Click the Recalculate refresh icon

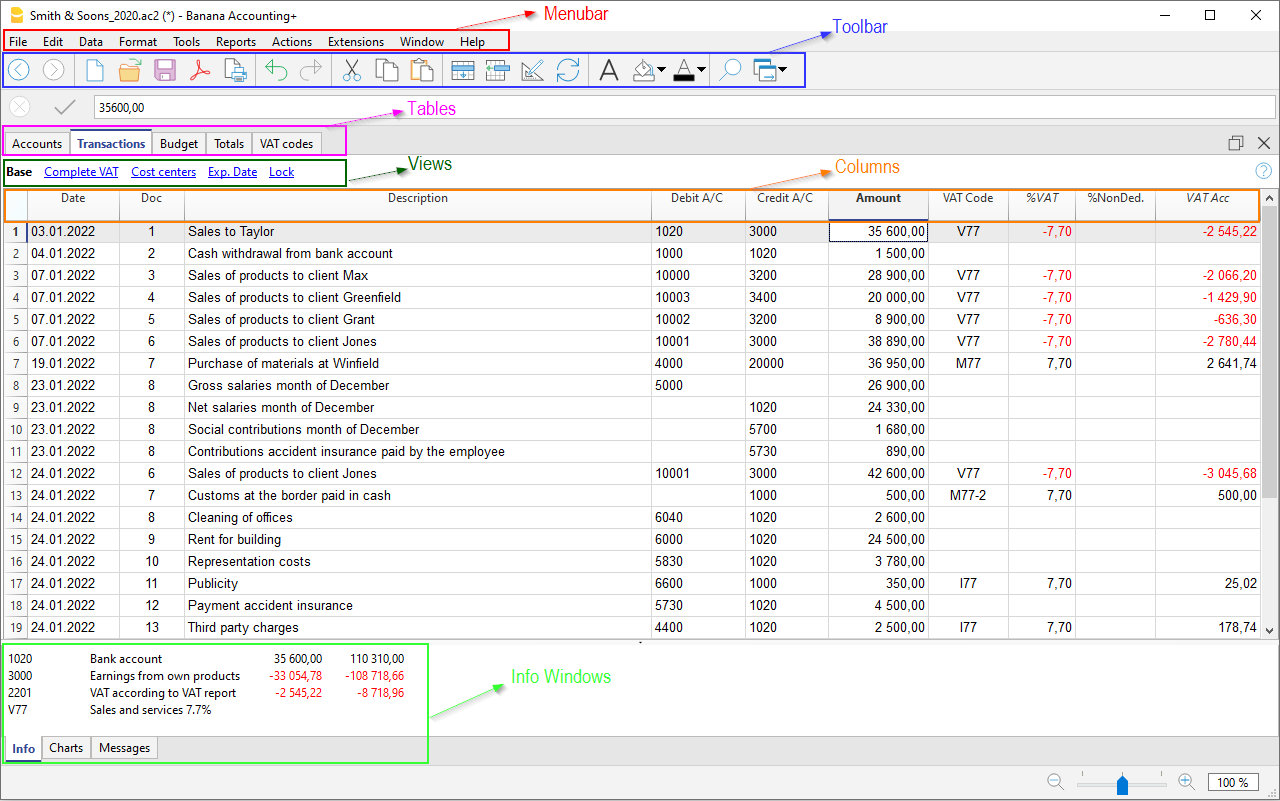click(568, 70)
